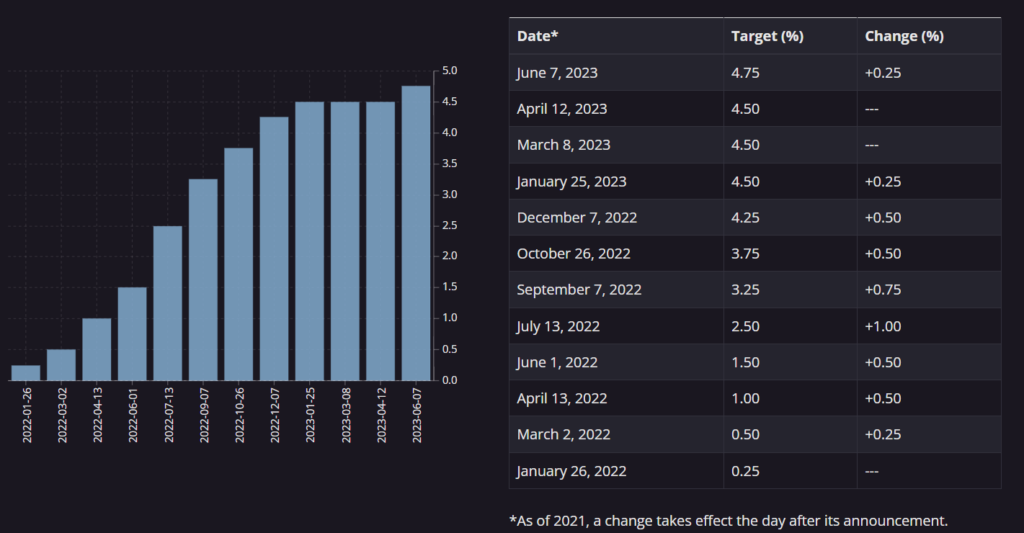The width and height of the screenshot is (1024, 533).
Task: Click the +1.00 change value
Action: pyautogui.click(x=883, y=326)
